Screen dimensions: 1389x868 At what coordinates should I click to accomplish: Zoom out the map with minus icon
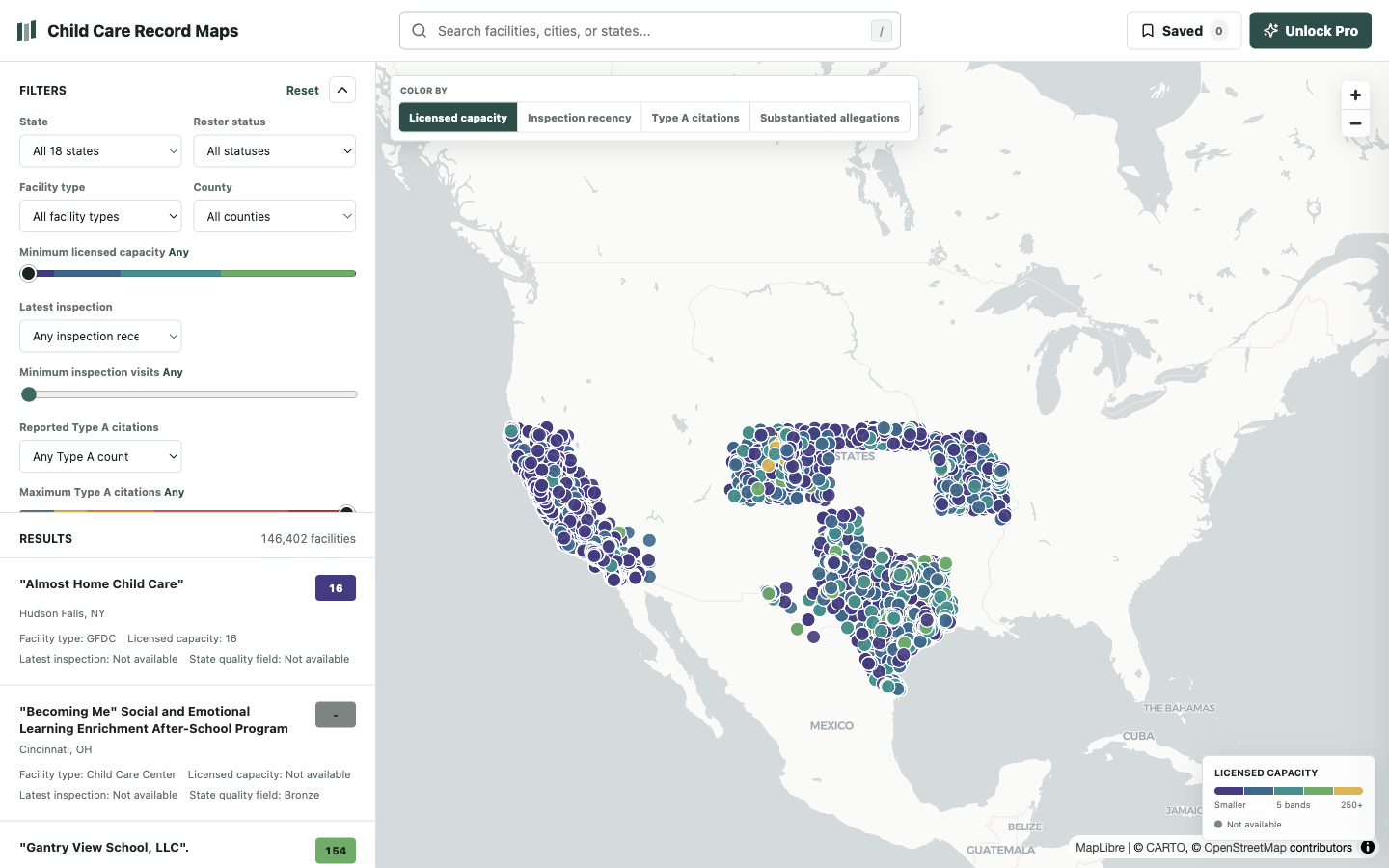[1355, 123]
